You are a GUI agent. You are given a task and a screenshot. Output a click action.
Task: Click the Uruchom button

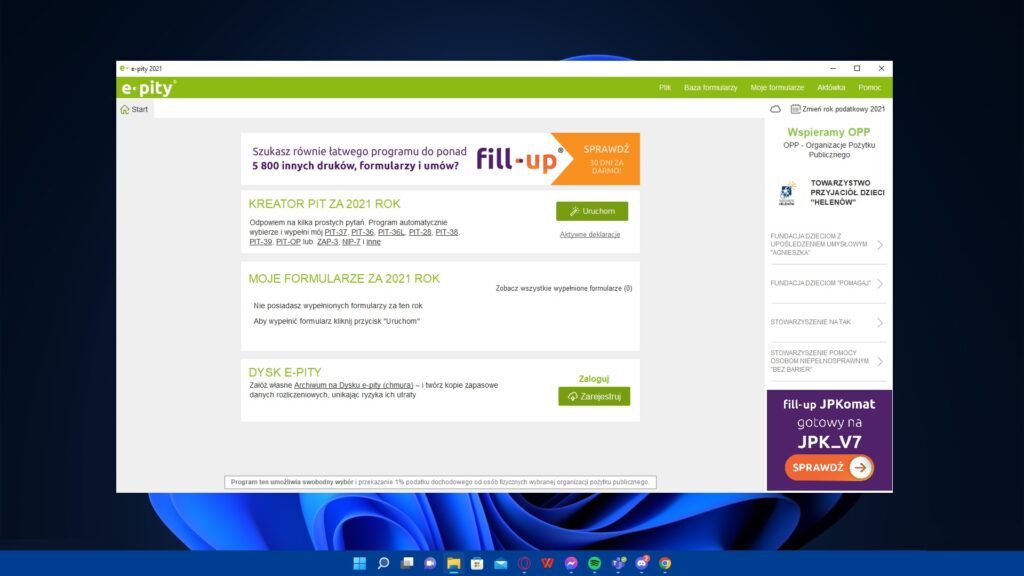click(592, 211)
